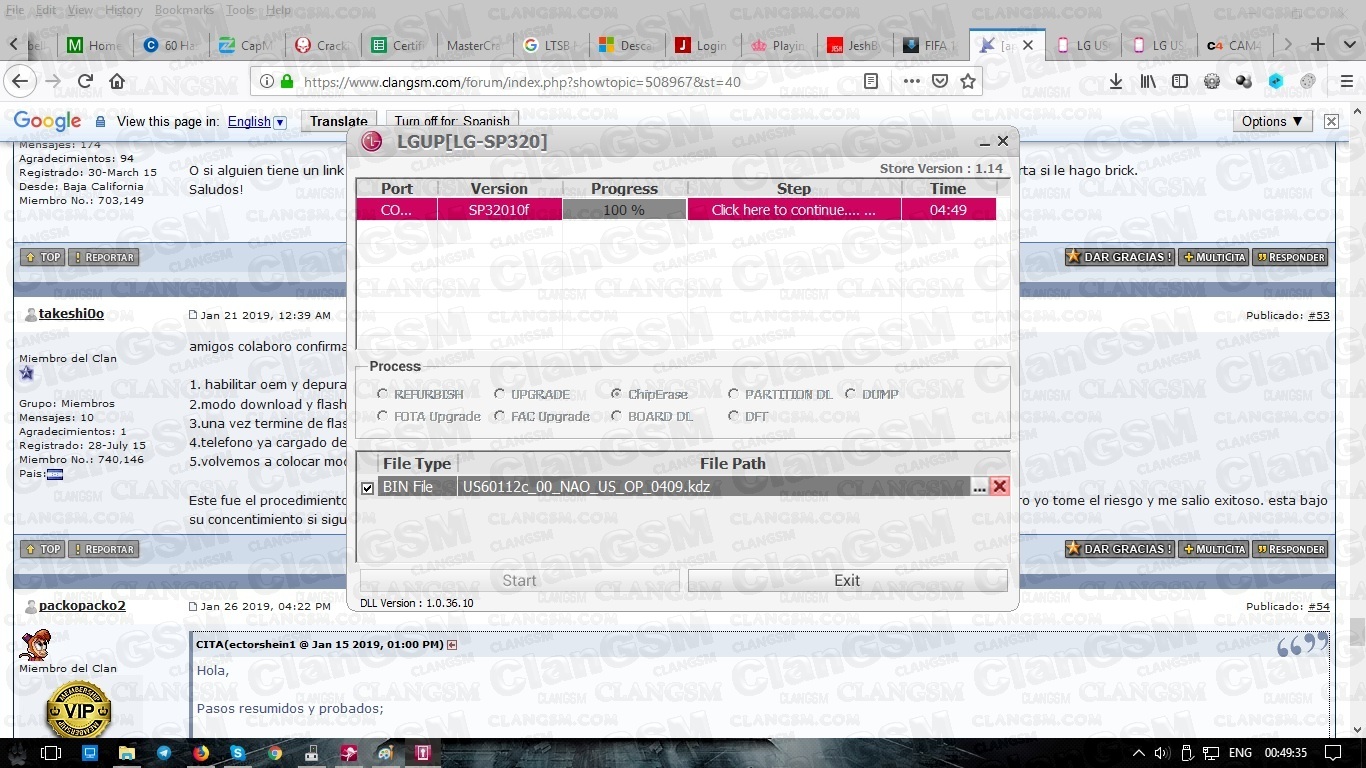
Task: Open post #53 permalink
Action: (x=1319, y=315)
